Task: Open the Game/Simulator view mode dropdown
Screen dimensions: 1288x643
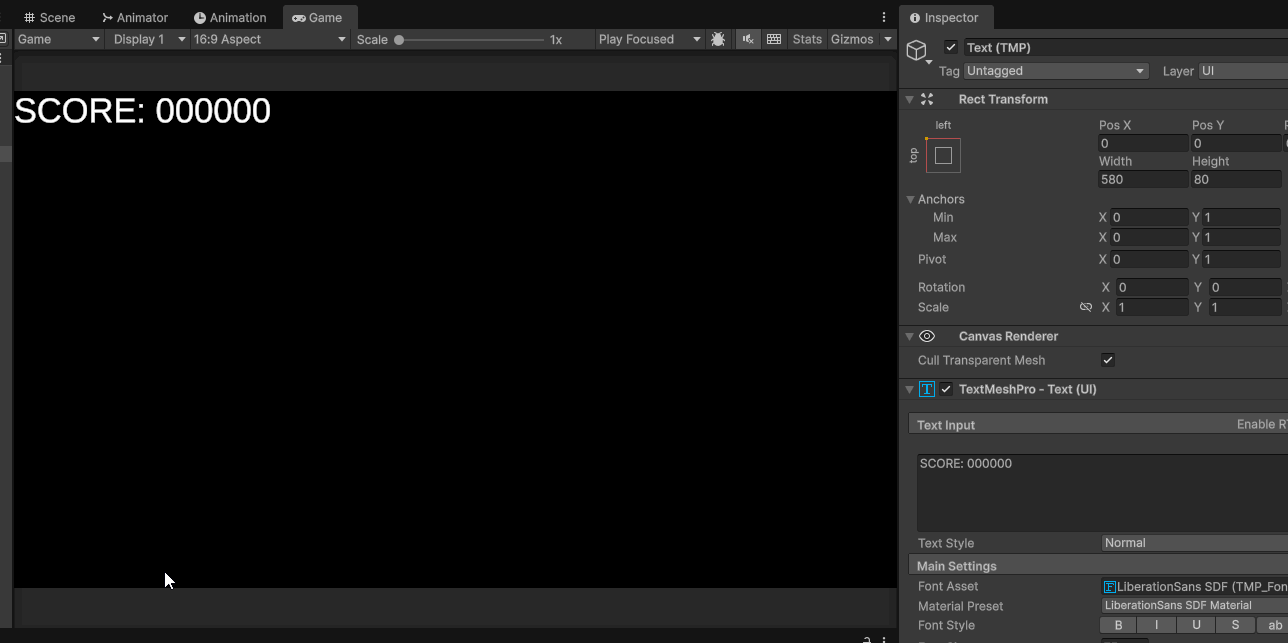Action: tap(59, 39)
